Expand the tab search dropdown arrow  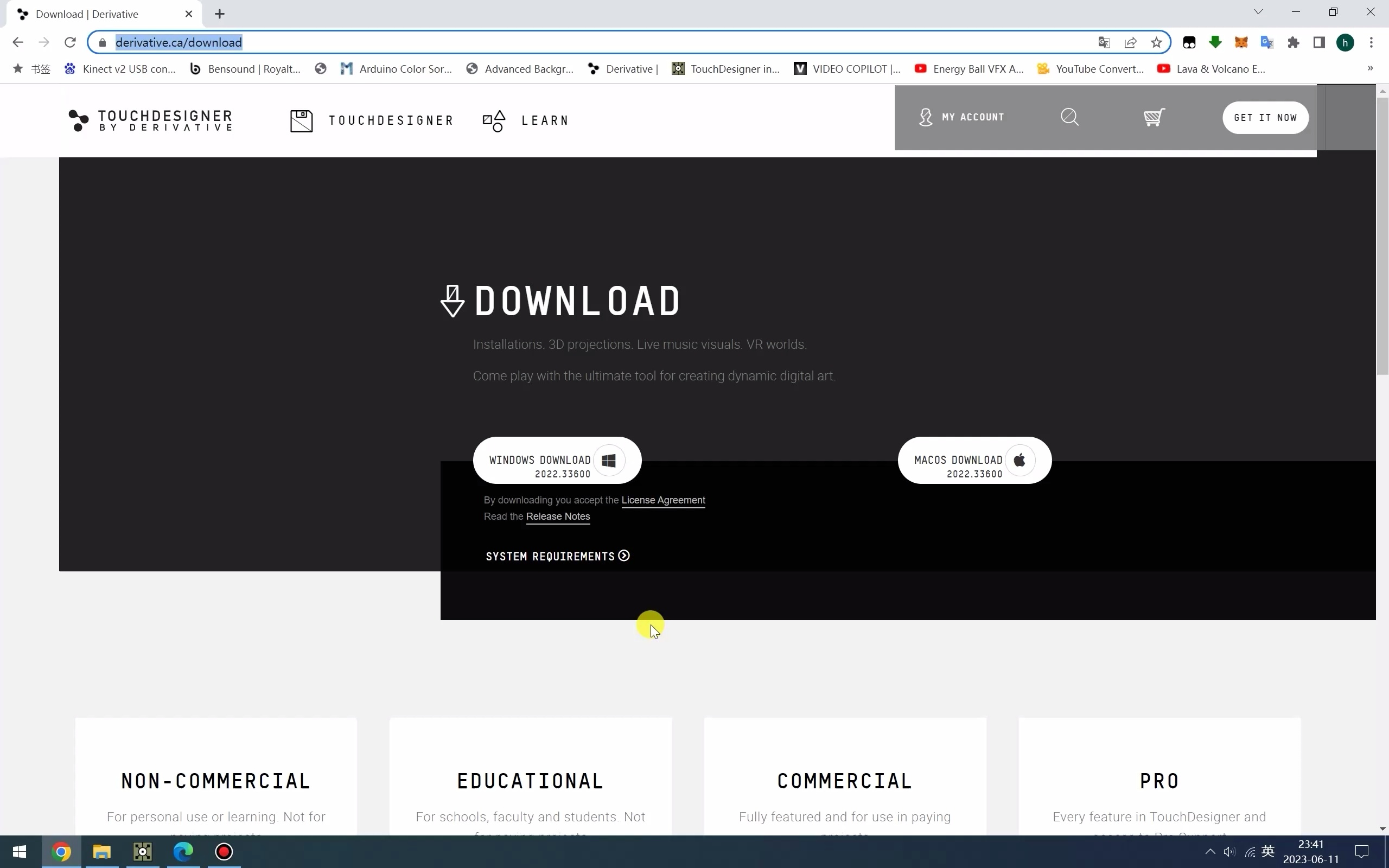click(1258, 12)
